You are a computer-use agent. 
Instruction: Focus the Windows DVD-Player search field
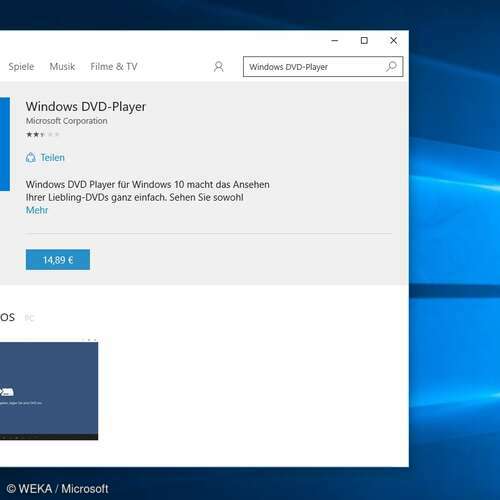pyautogui.click(x=323, y=67)
